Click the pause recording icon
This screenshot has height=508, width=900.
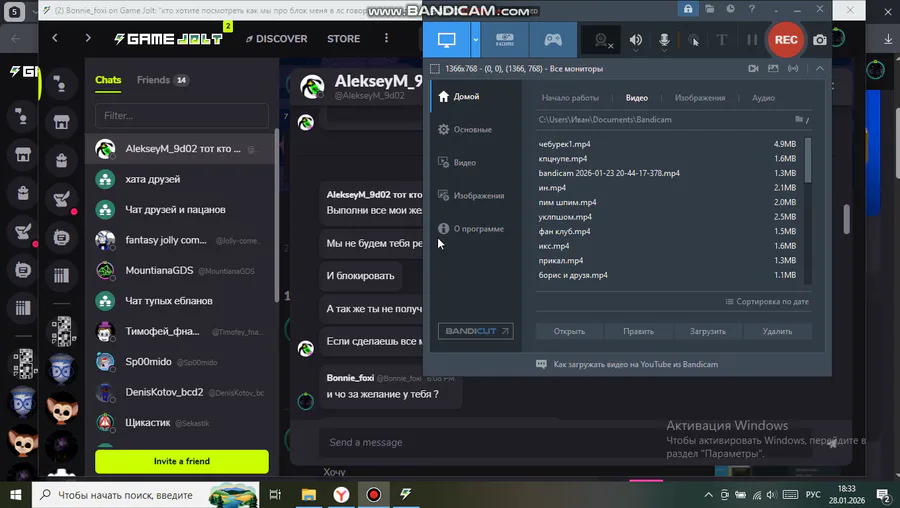752,40
